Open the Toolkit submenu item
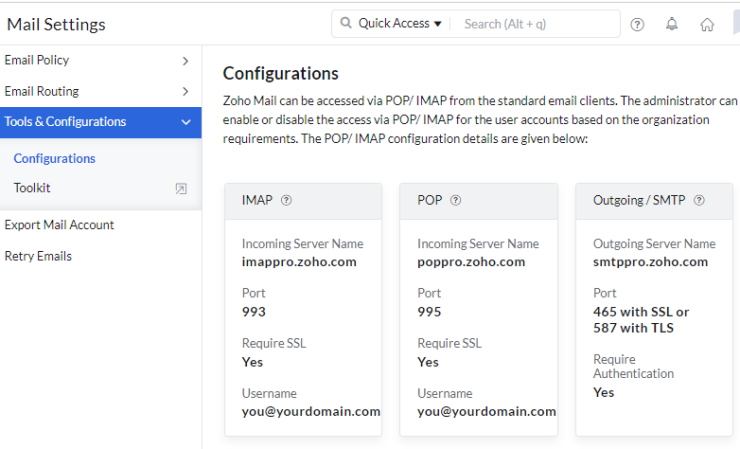The image size is (740, 449). point(32,187)
